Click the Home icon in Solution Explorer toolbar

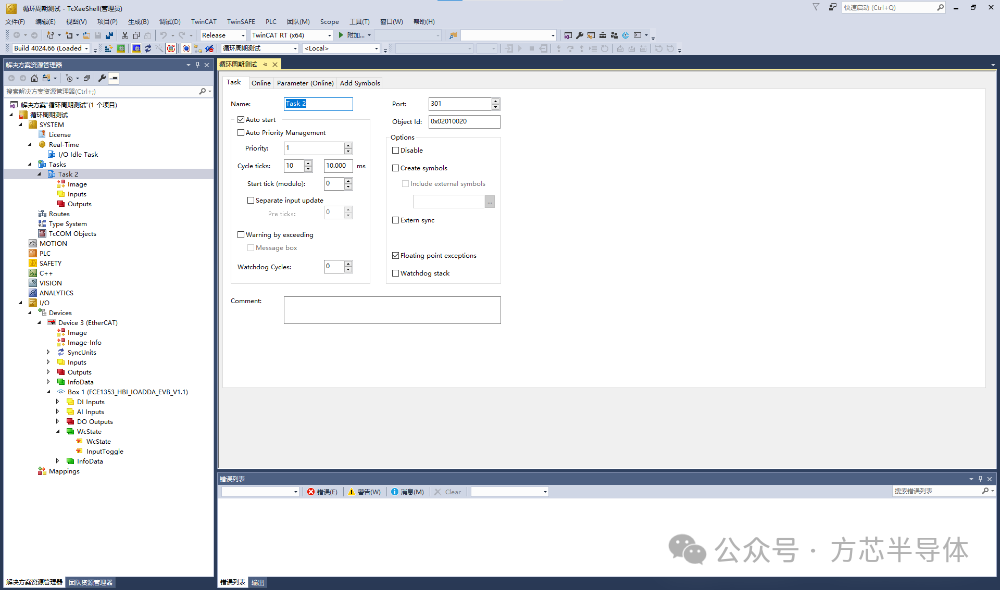pyautogui.click(x=34, y=78)
